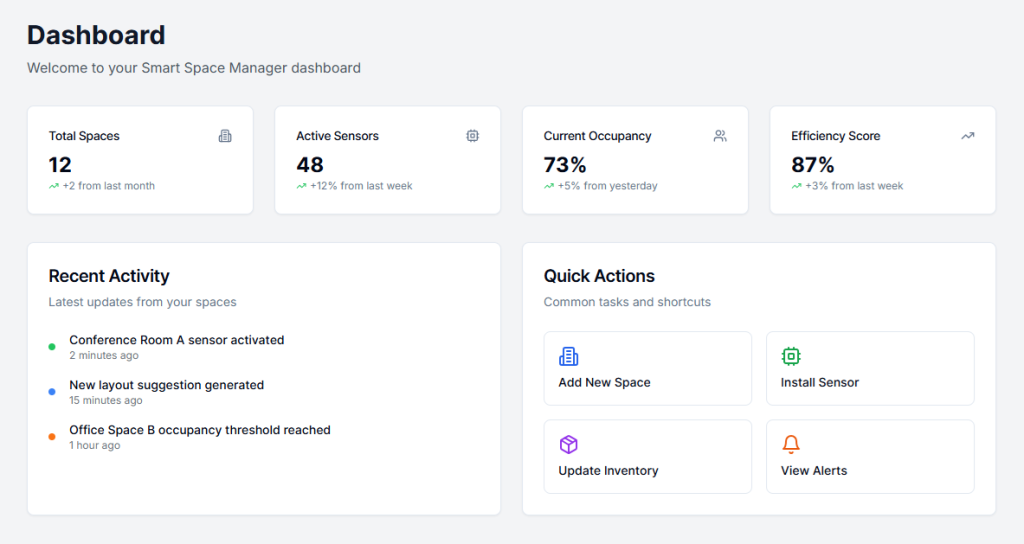Click blue status dot for layout suggestion activity

point(52,392)
